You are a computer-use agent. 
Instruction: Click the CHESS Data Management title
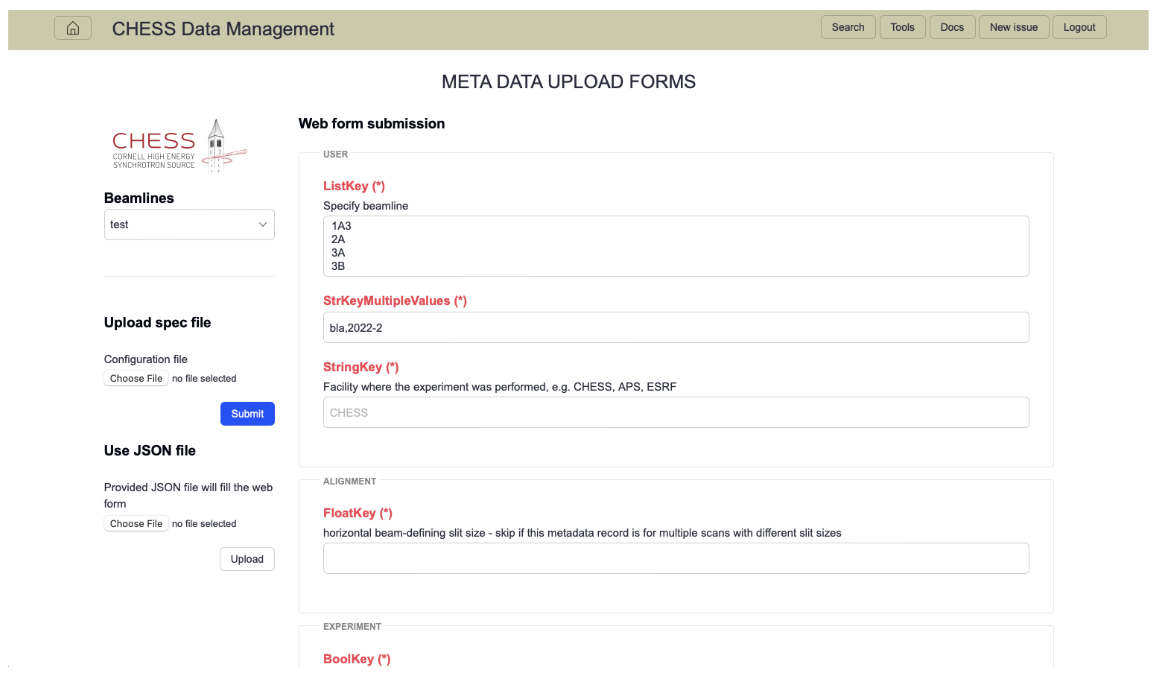[x=223, y=29]
